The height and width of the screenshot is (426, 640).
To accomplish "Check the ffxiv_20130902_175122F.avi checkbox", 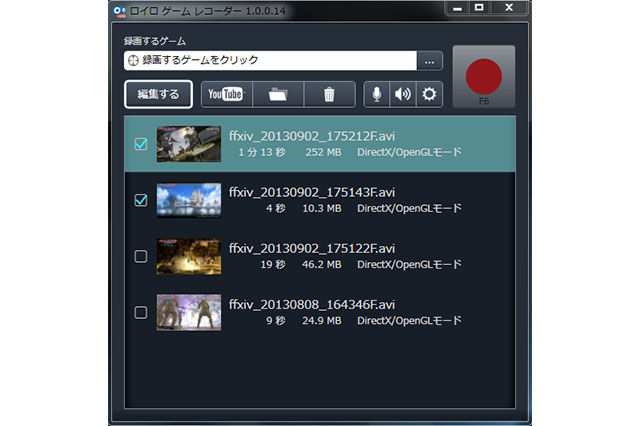I will pos(141,256).
